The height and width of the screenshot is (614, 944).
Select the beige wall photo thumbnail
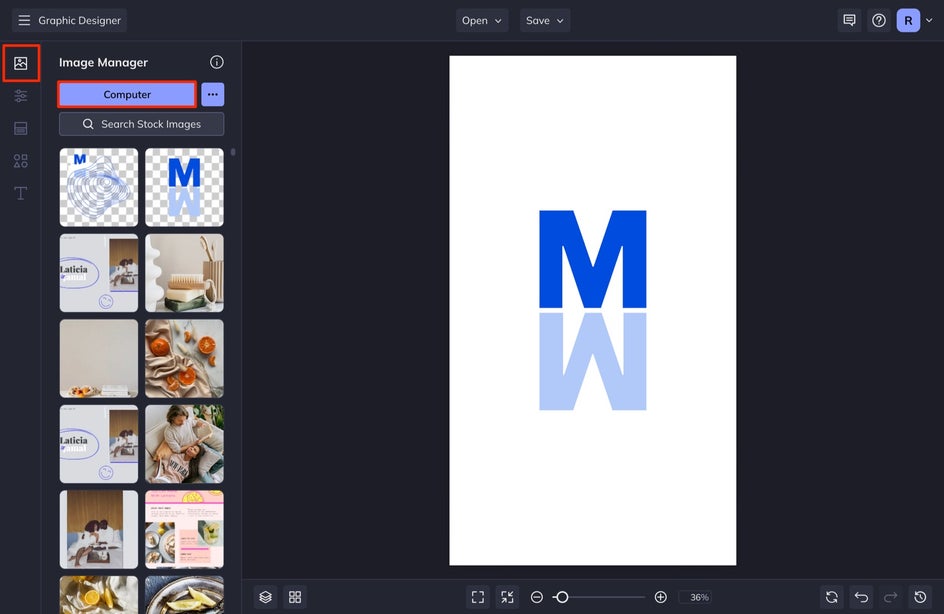tap(99, 358)
